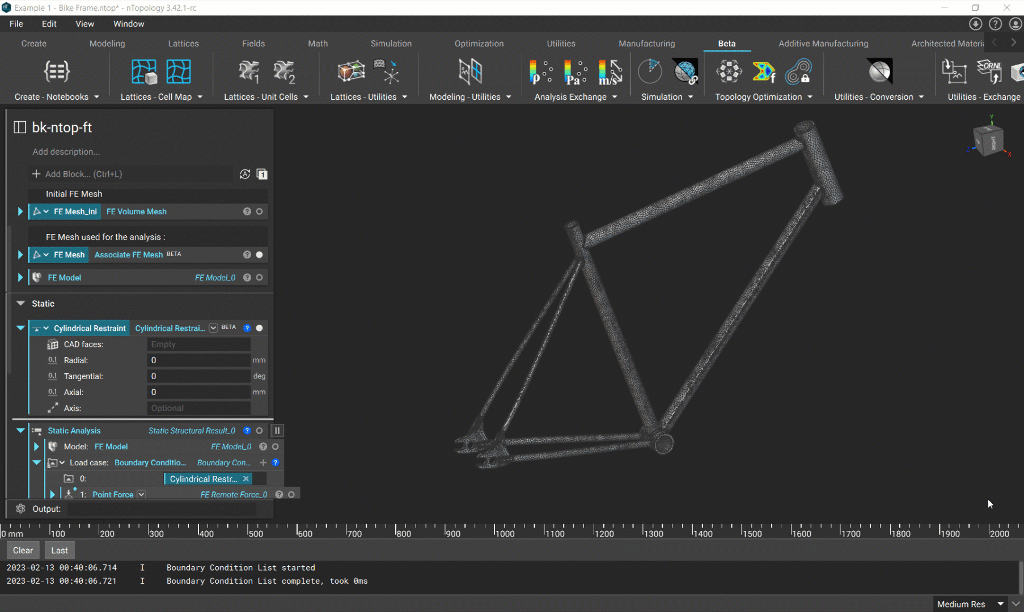This screenshot has width=1024, height=612.
Task: Open the Edit menu
Action: click(x=49, y=24)
